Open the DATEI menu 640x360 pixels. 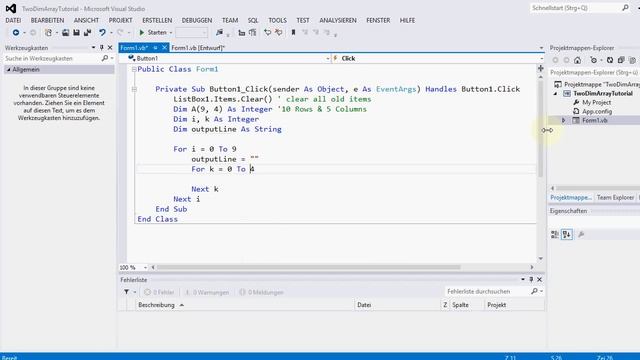tap(13, 20)
